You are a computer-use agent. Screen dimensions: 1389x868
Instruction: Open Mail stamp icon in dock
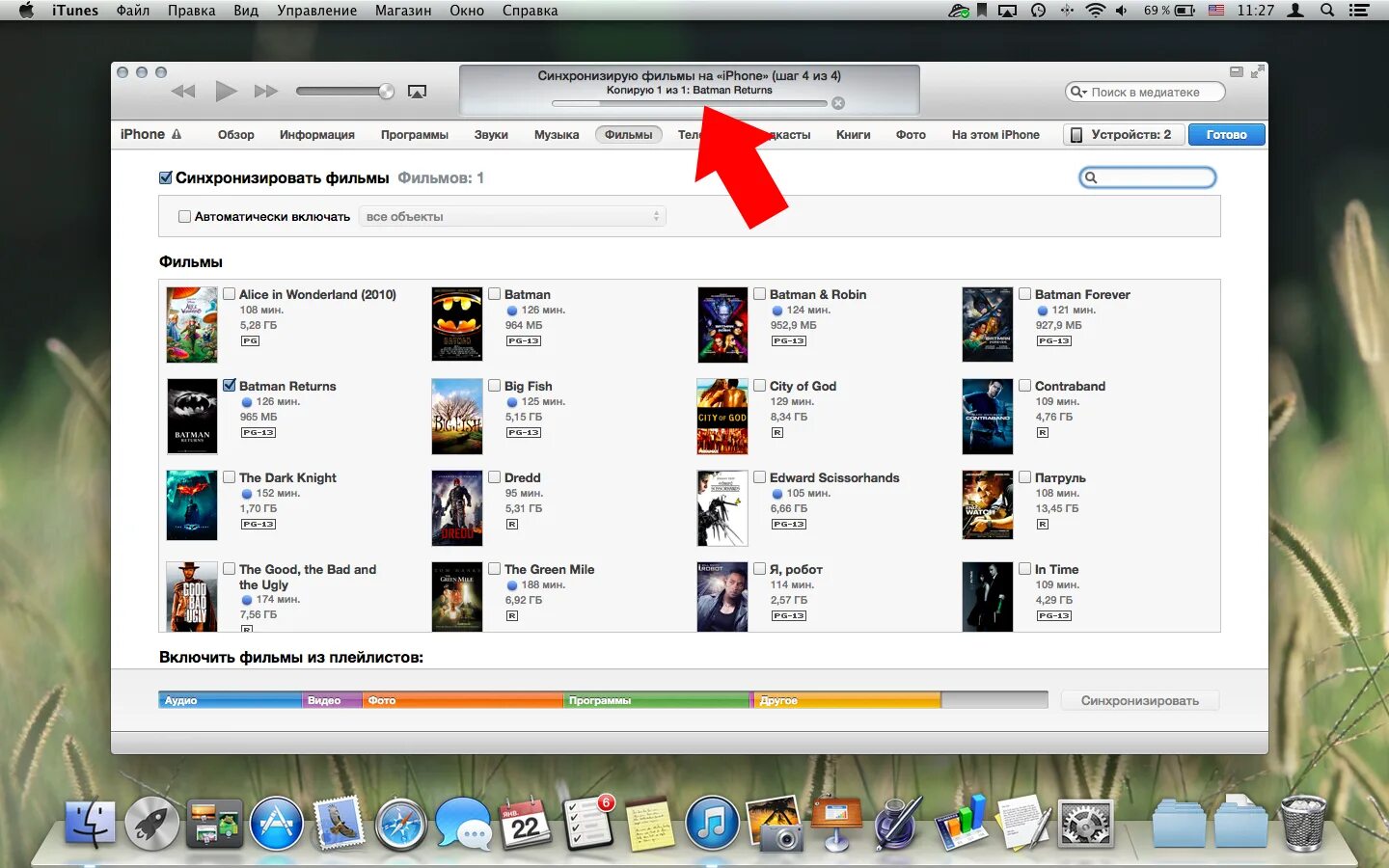(x=339, y=823)
